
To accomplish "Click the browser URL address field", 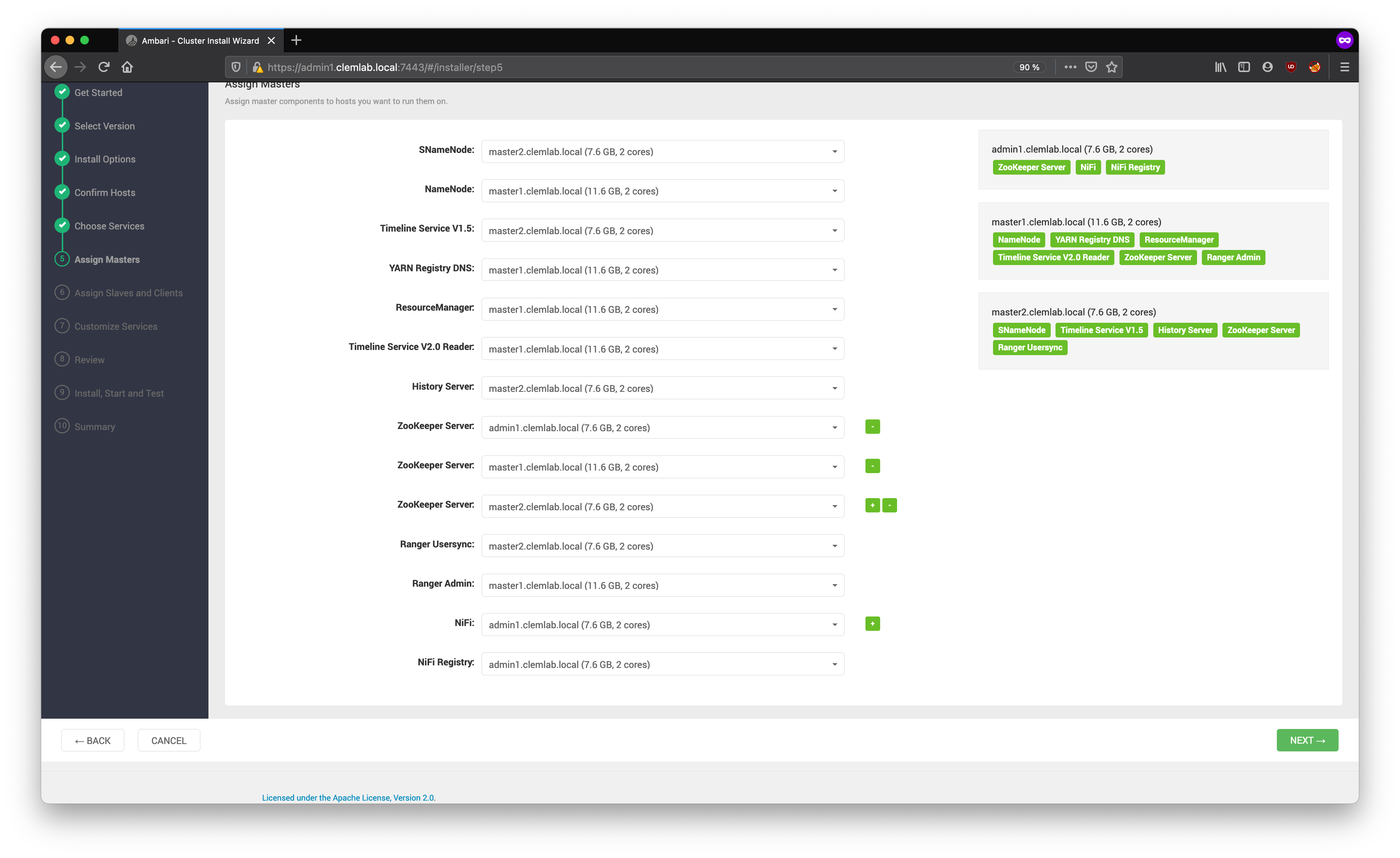I will pyautogui.click(x=625, y=67).
